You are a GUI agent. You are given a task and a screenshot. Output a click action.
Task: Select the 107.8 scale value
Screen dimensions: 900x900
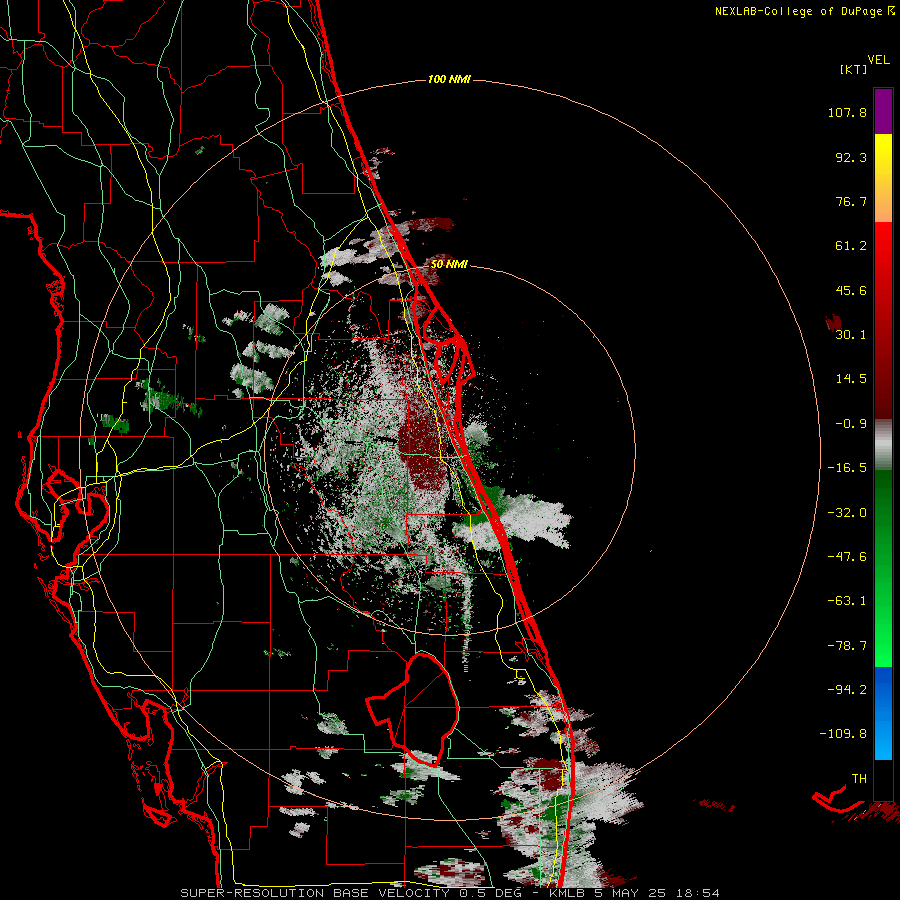[x=847, y=112]
